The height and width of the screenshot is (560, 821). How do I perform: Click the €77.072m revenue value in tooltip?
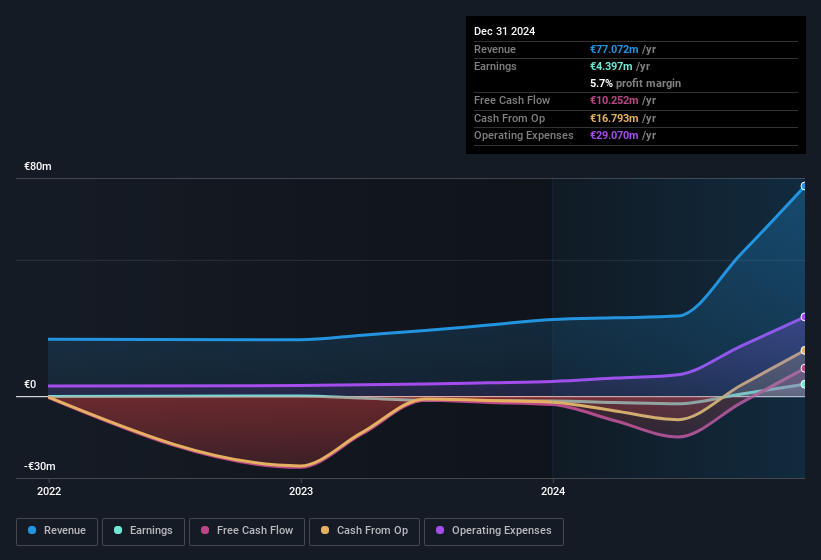coord(614,49)
